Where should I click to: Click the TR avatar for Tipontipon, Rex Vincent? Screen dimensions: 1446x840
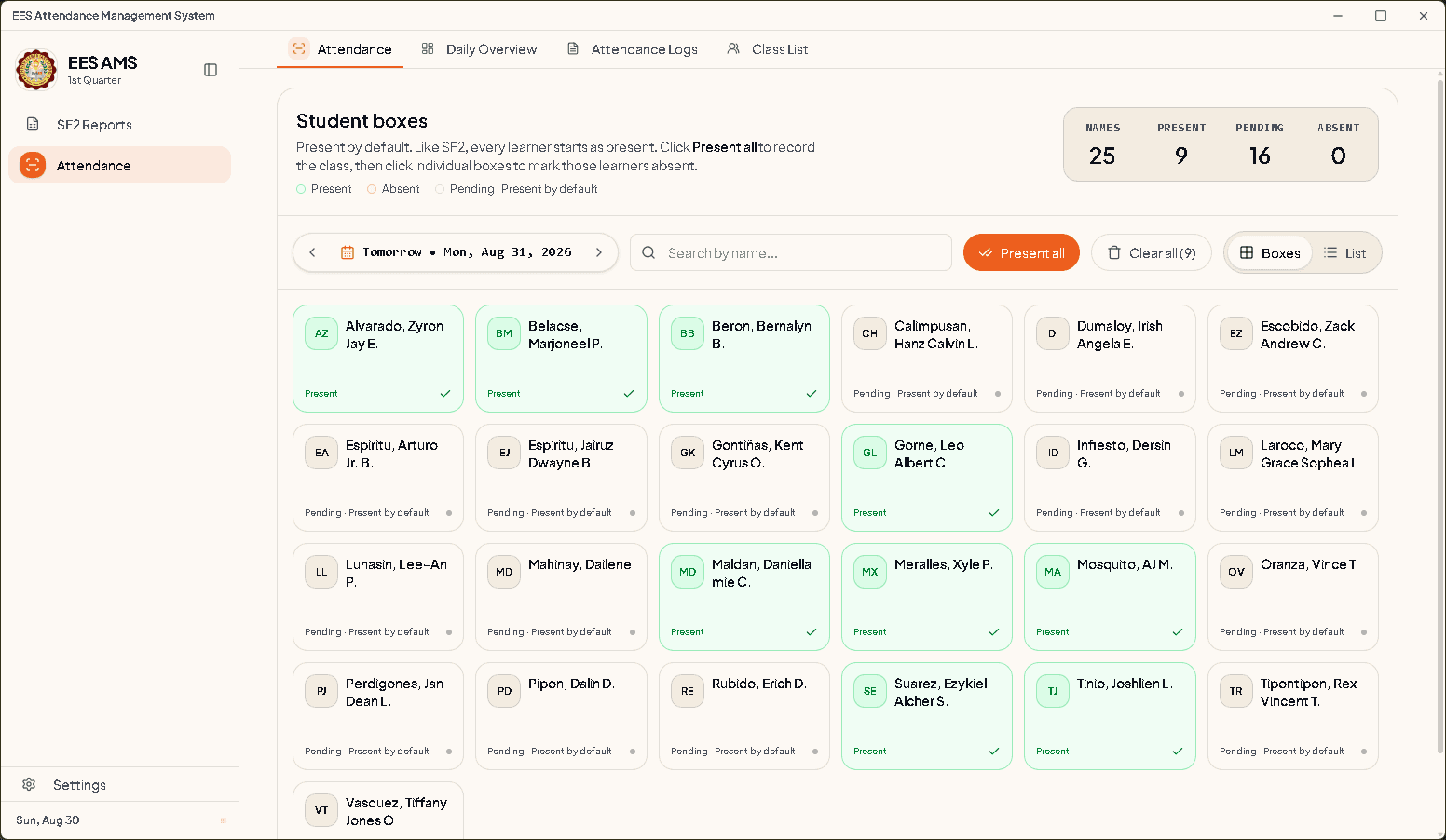(x=1236, y=691)
